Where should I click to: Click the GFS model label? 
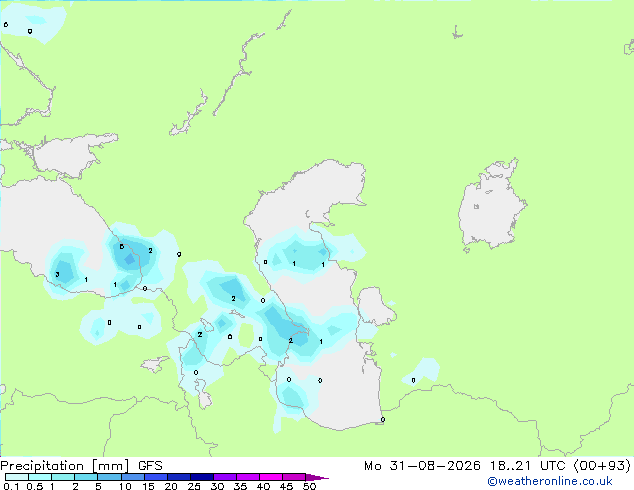pos(150,466)
